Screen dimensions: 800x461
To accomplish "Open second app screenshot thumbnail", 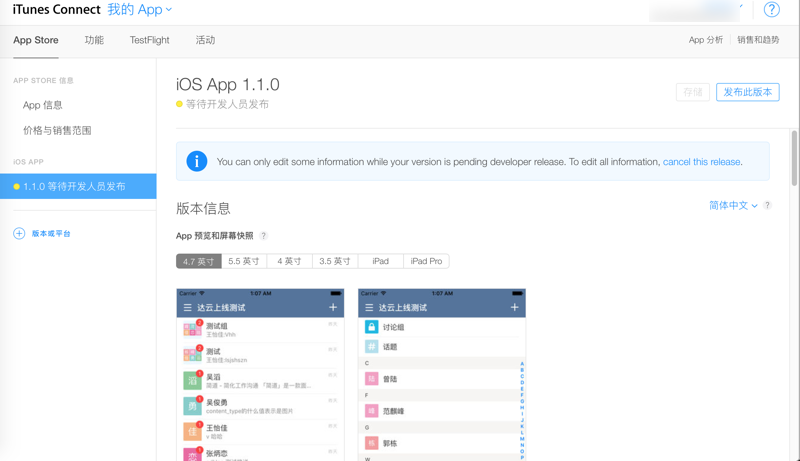I will tap(442, 375).
